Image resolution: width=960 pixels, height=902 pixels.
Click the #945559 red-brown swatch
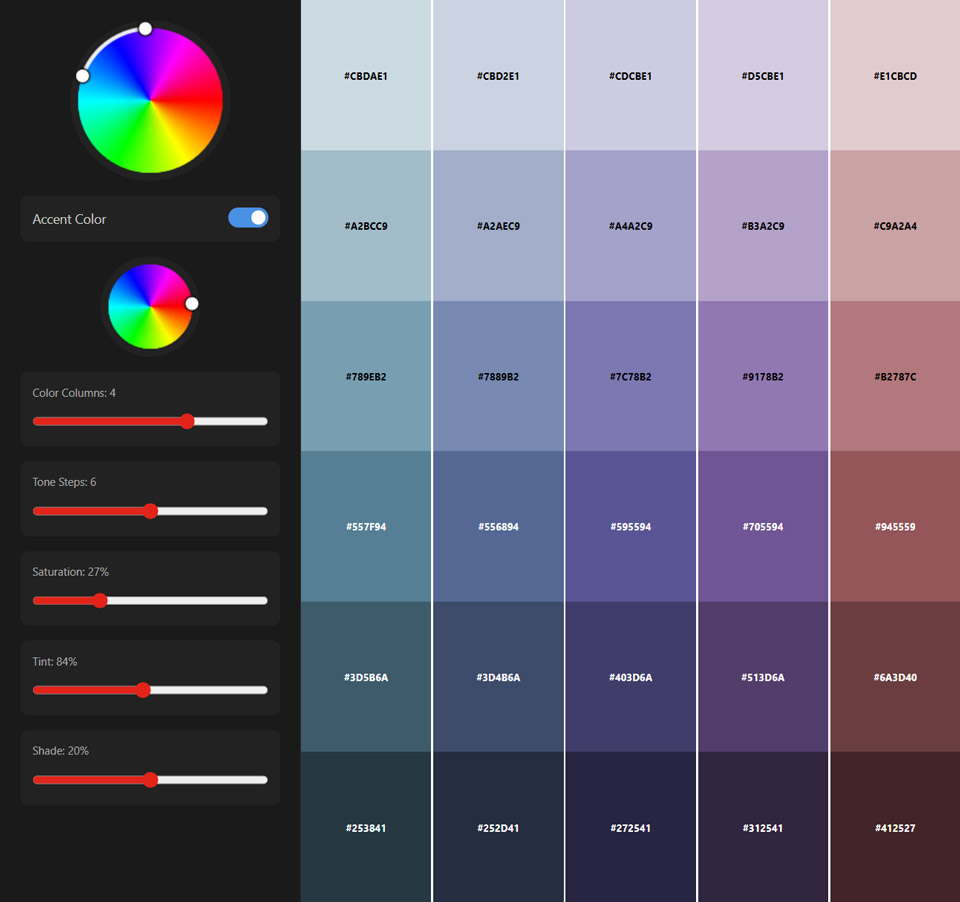click(x=895, y=527)
